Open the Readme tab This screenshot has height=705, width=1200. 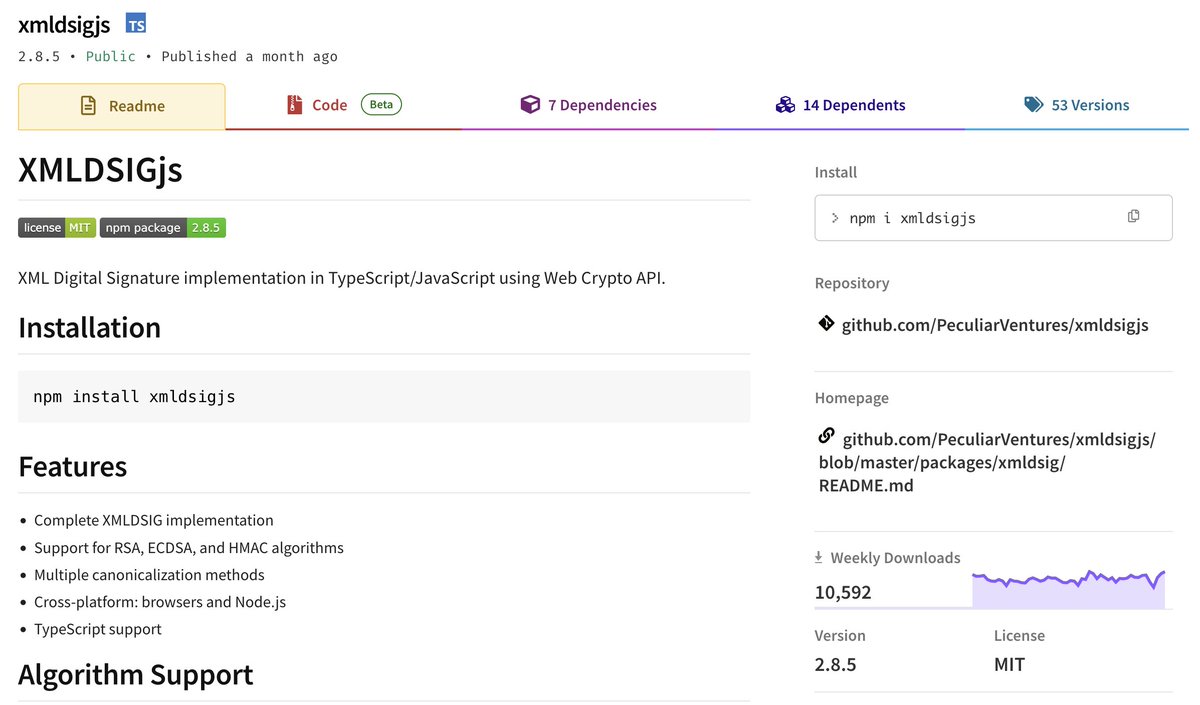click(x=122, y=106)
